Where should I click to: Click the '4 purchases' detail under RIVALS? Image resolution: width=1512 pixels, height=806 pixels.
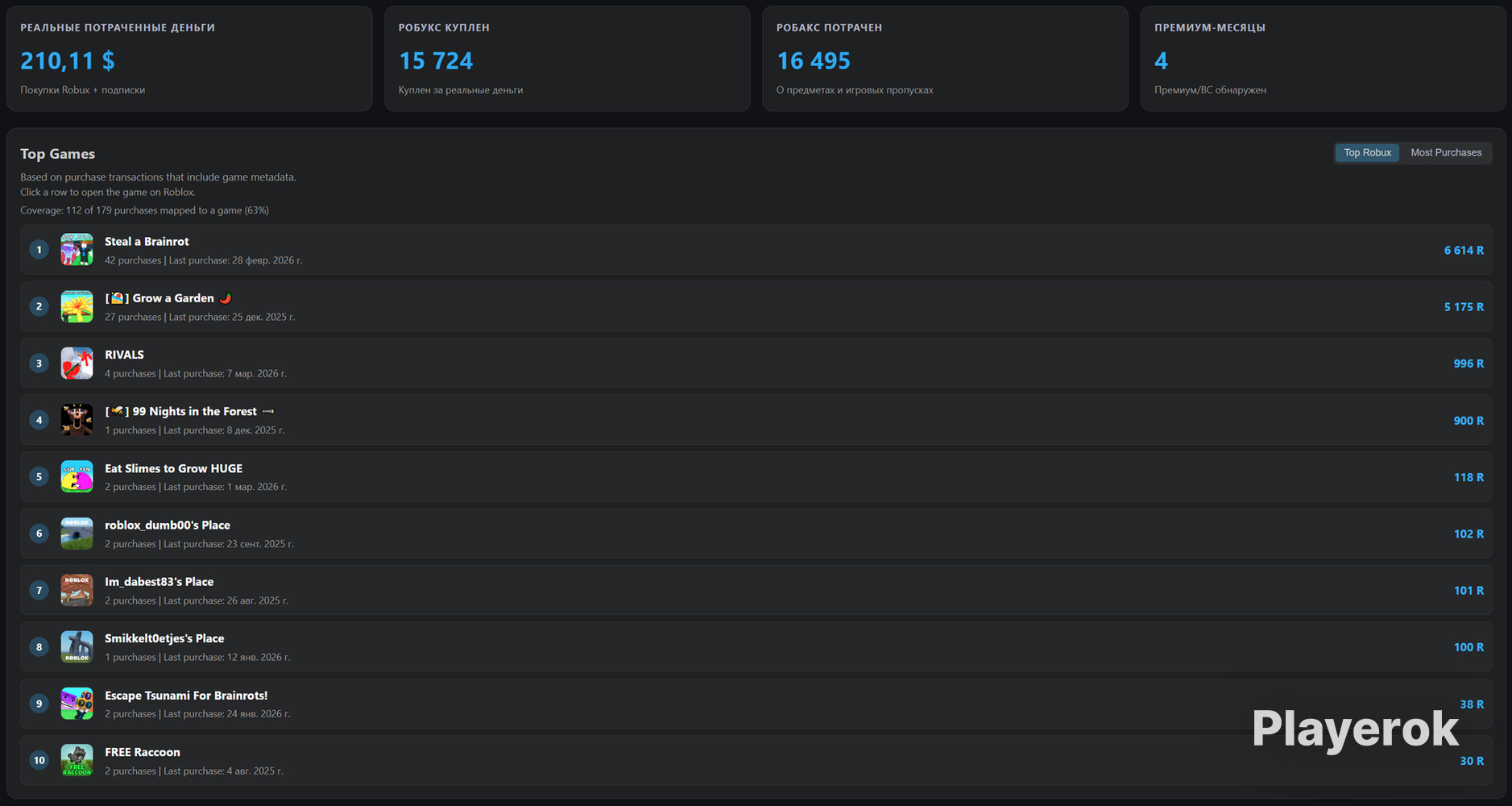point(196,374)
